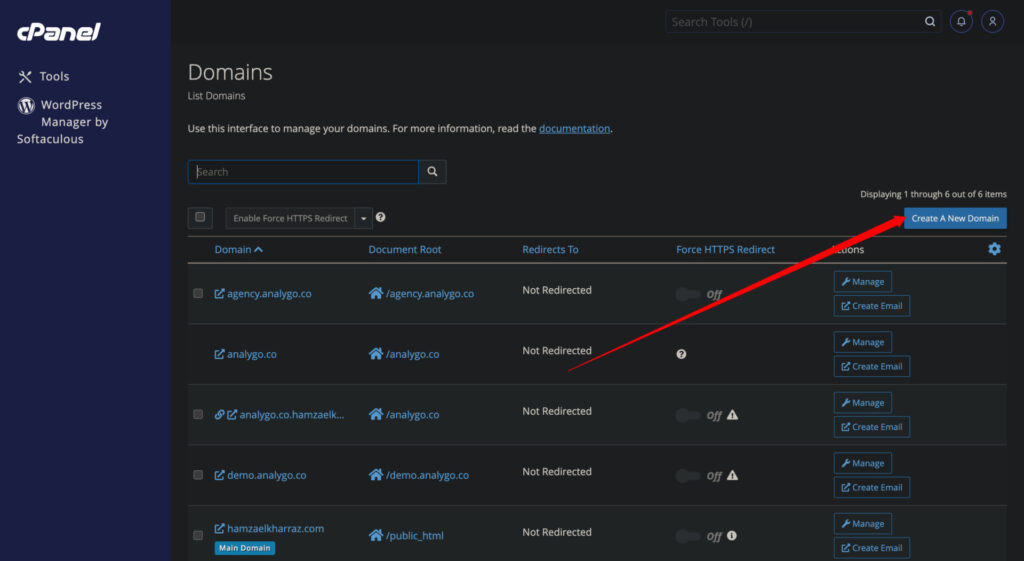Screen dimensions: 1024x561
Task: Click warning triangle icon in demo.analygo.co row
Action: tap(733, 475)
